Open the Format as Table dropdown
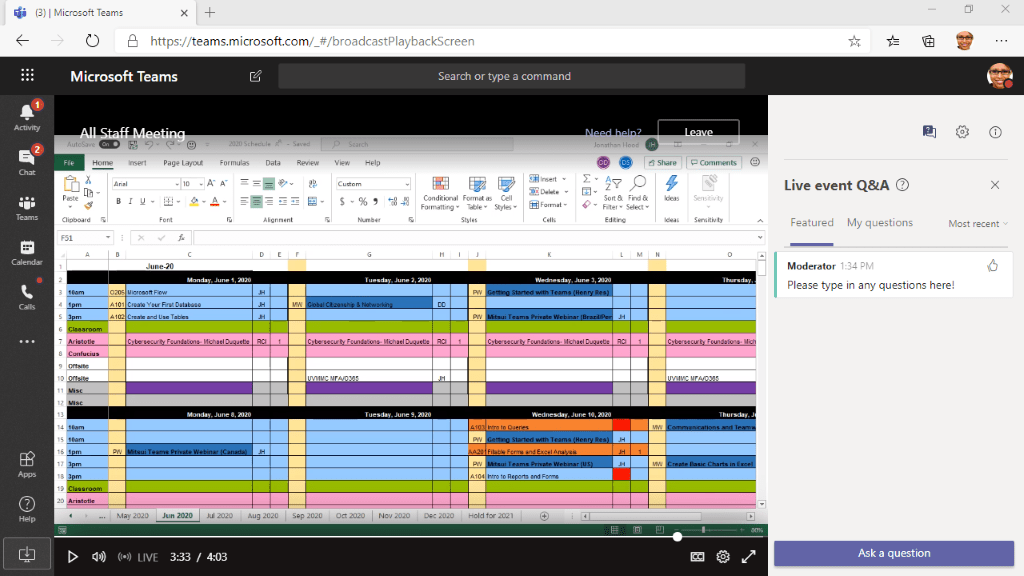1024x576 pixels. click(x=477, y=193)
